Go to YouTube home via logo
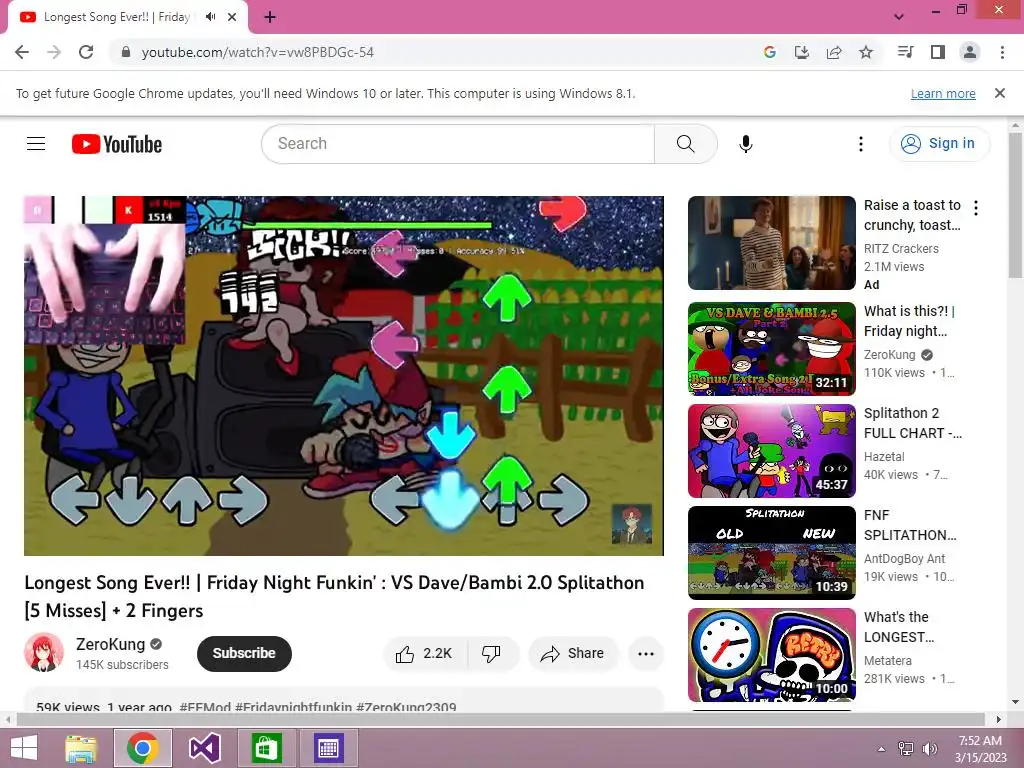Screen dimensions: 1024x768 pos(117,144)
